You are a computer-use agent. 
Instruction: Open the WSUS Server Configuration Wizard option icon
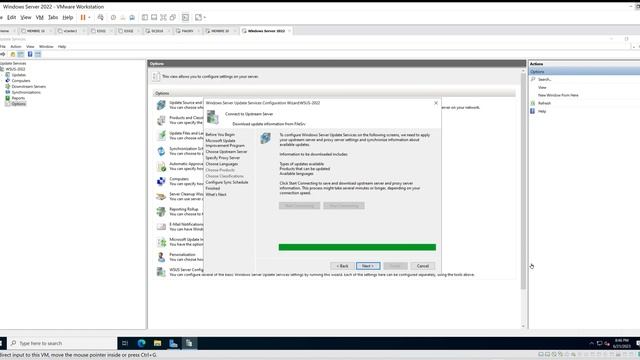click(x=161, y=272)
